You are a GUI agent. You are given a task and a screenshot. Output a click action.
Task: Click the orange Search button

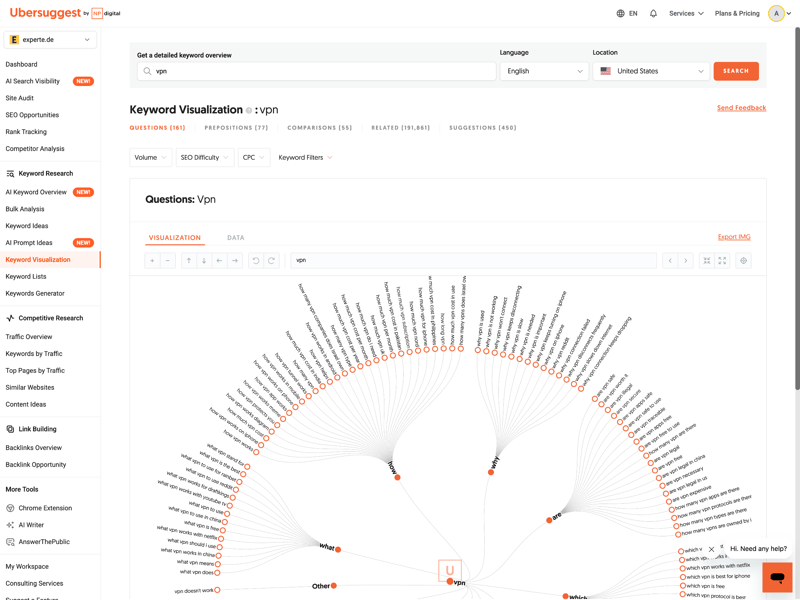coord(736,71)
